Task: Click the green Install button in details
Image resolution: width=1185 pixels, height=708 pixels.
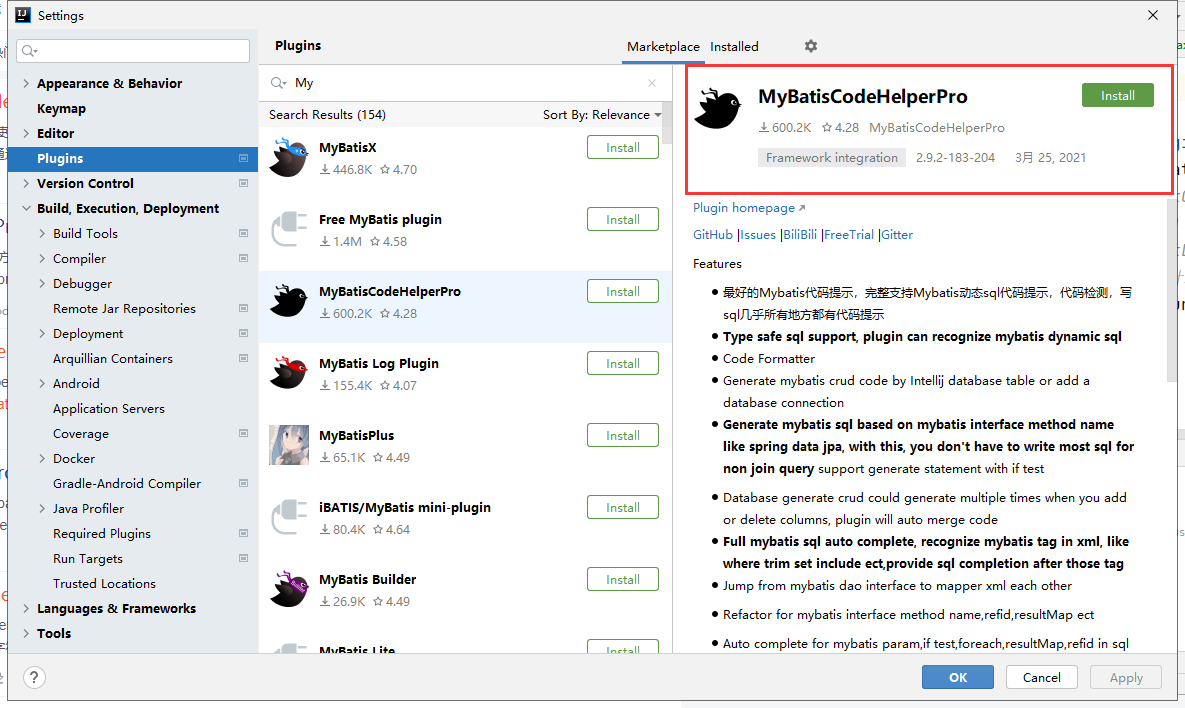Action: point(1118,95)
